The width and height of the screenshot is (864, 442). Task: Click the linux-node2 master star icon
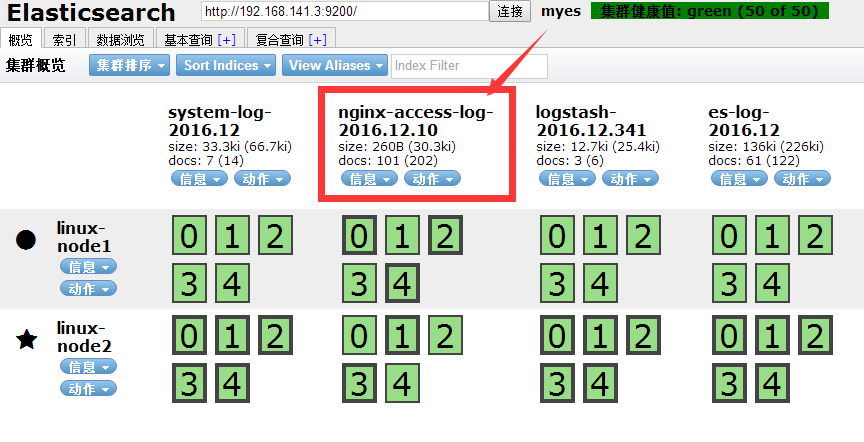click(x=26, y=339)
